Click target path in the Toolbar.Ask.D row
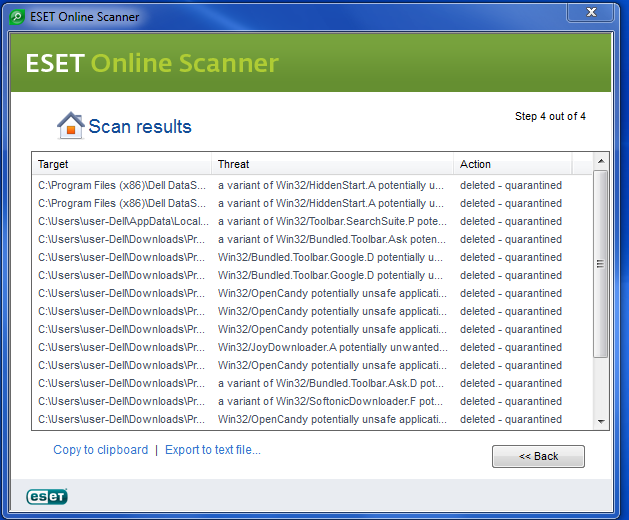629x520 pixels. click(121, 383)
